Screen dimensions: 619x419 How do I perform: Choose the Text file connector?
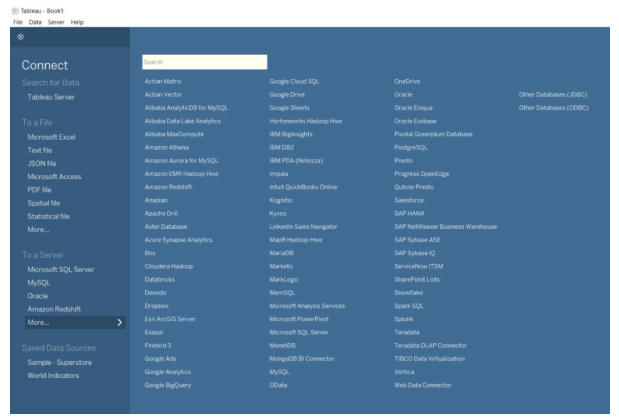(x=40, y=150)
